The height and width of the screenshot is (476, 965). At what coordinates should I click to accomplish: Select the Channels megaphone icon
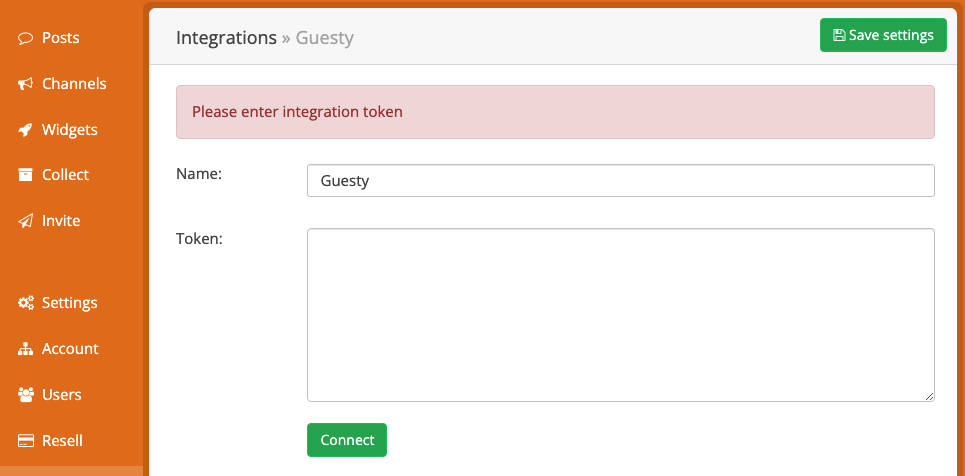[x=25, y=84]
